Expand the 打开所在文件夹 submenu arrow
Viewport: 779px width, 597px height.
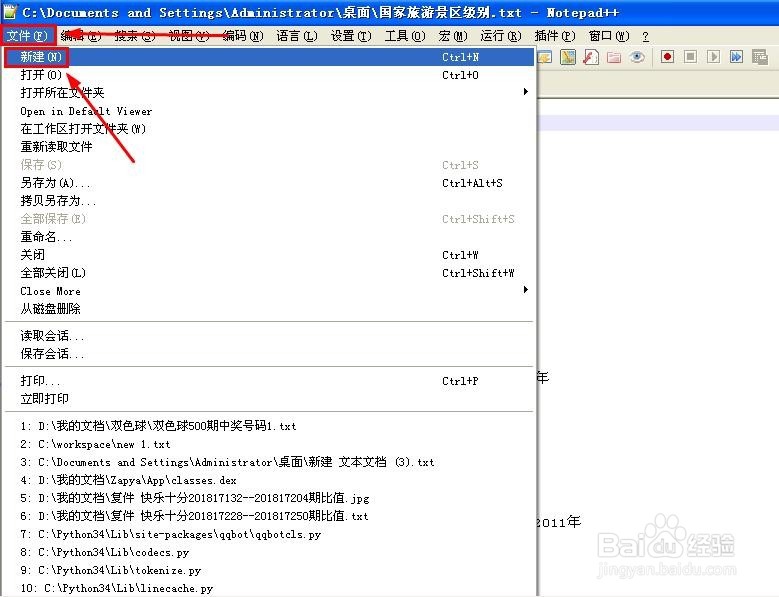coord(526,92)
